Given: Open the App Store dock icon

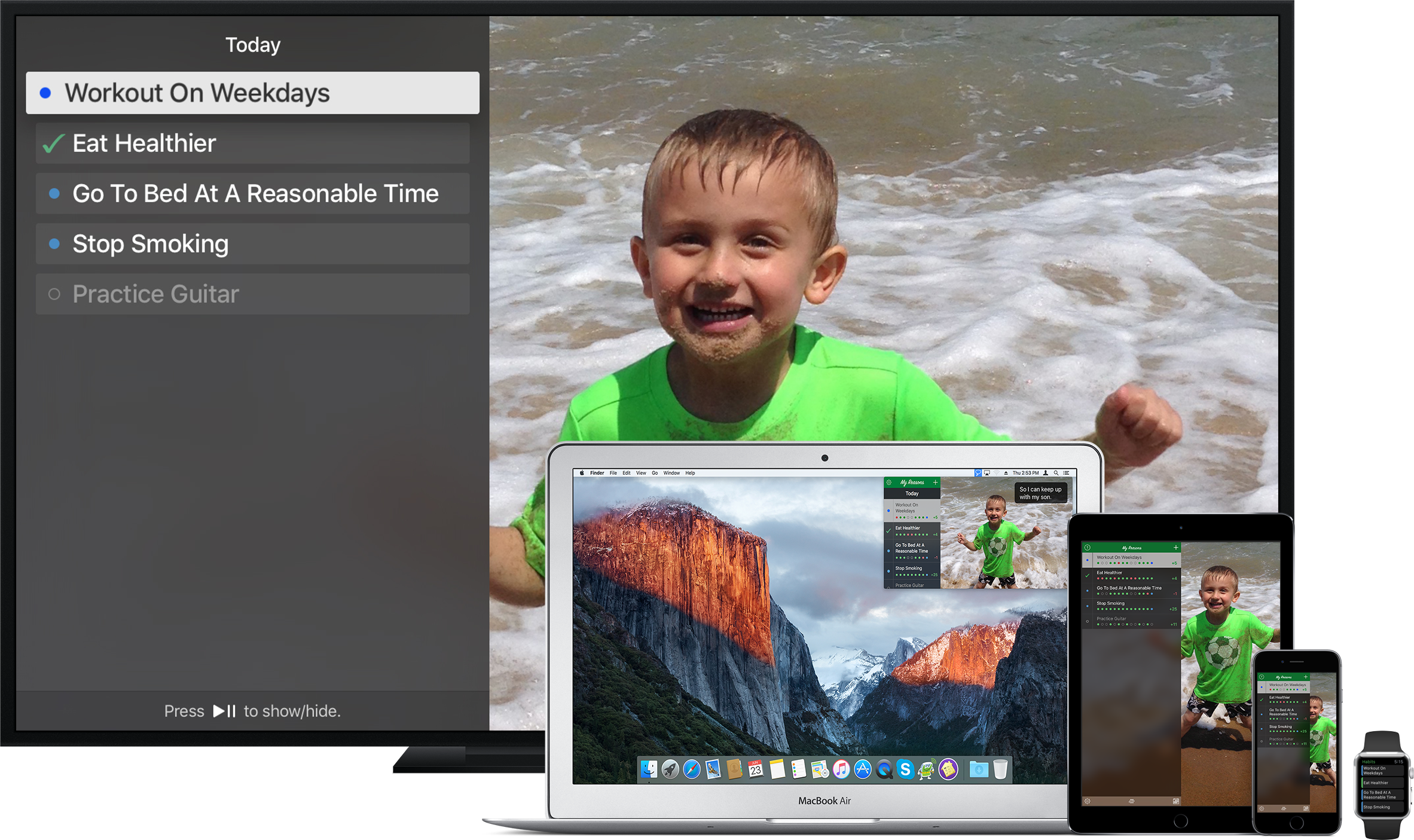Looking at the screenshot, I should [863, 769].
